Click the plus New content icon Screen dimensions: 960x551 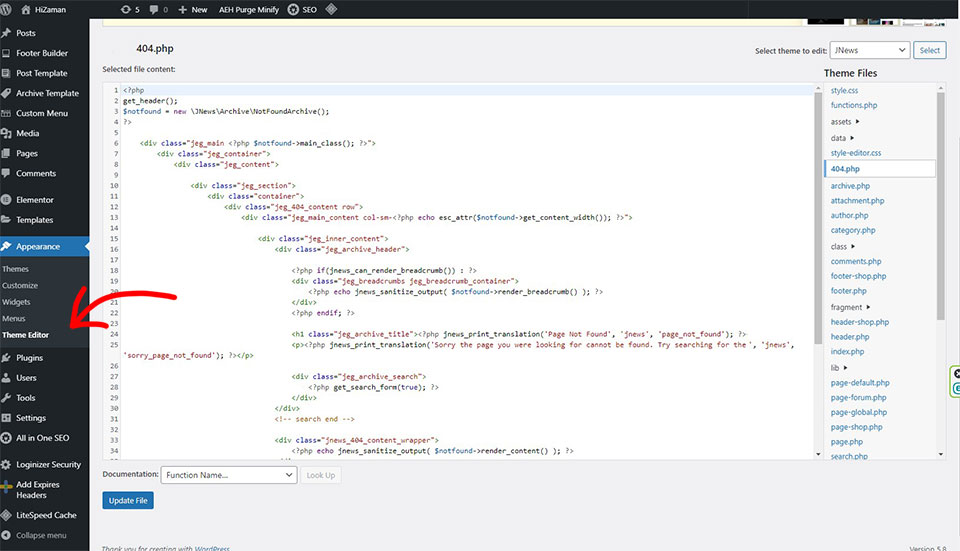[182, 9]
